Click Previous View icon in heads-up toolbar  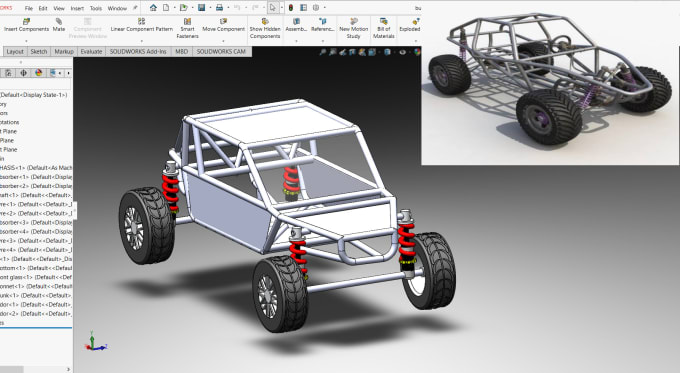click(343, 52)
